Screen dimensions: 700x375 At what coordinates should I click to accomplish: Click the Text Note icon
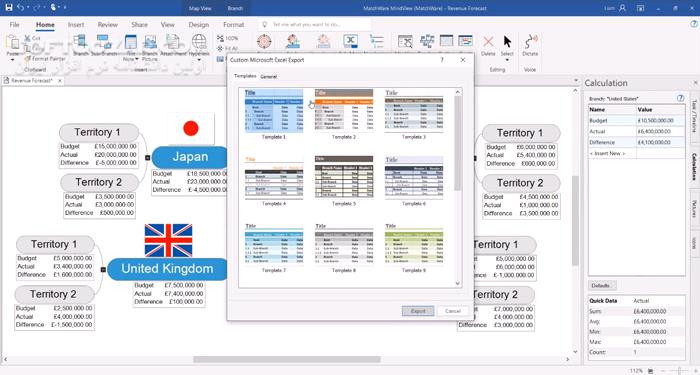[130, 42]
